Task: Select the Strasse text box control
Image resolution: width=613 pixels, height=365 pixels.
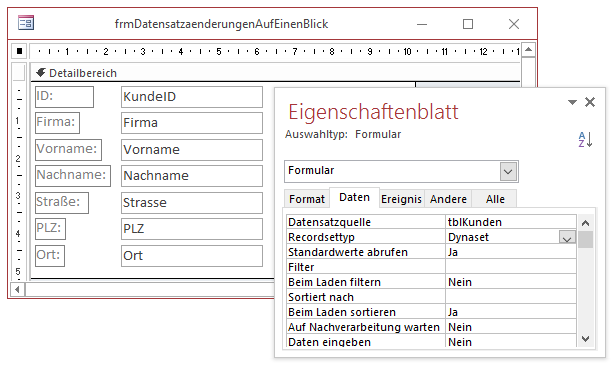Action: coord(192,203)
